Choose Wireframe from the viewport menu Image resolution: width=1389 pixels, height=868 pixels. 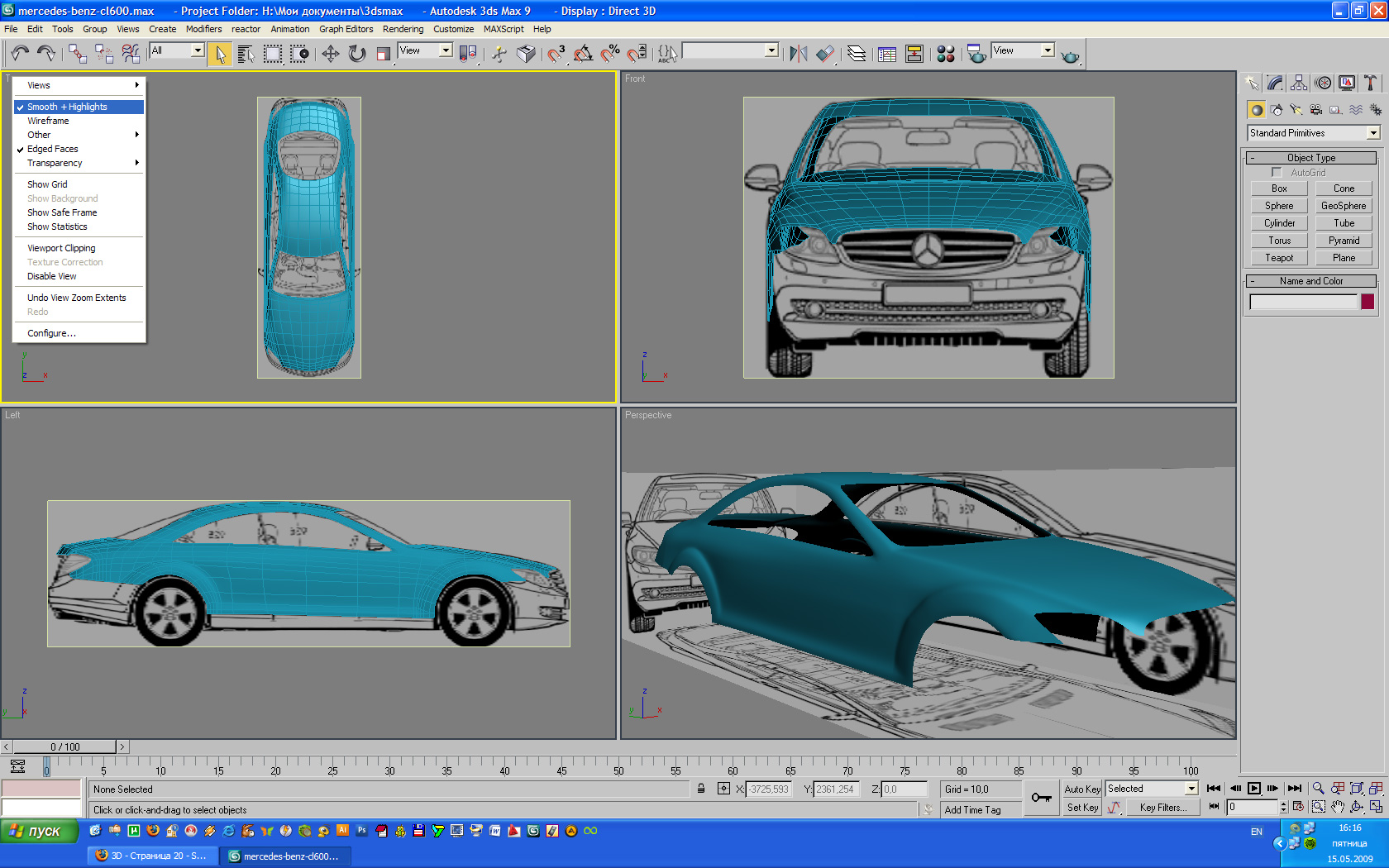48,121
